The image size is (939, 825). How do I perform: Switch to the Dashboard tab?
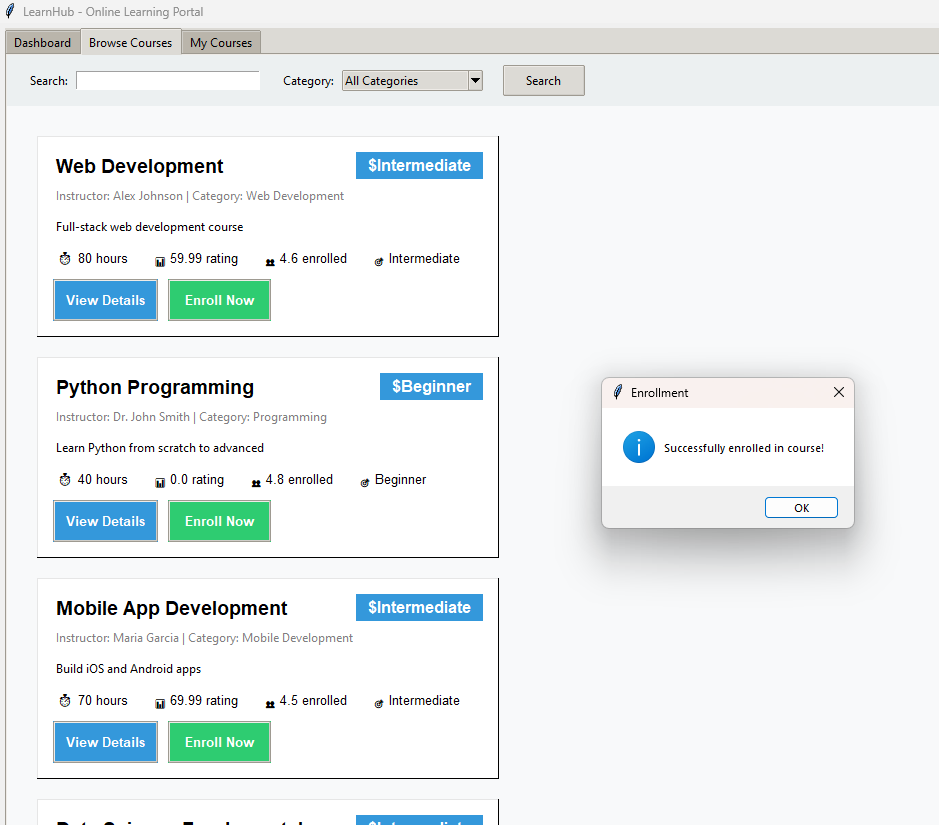tap(42, 43)
